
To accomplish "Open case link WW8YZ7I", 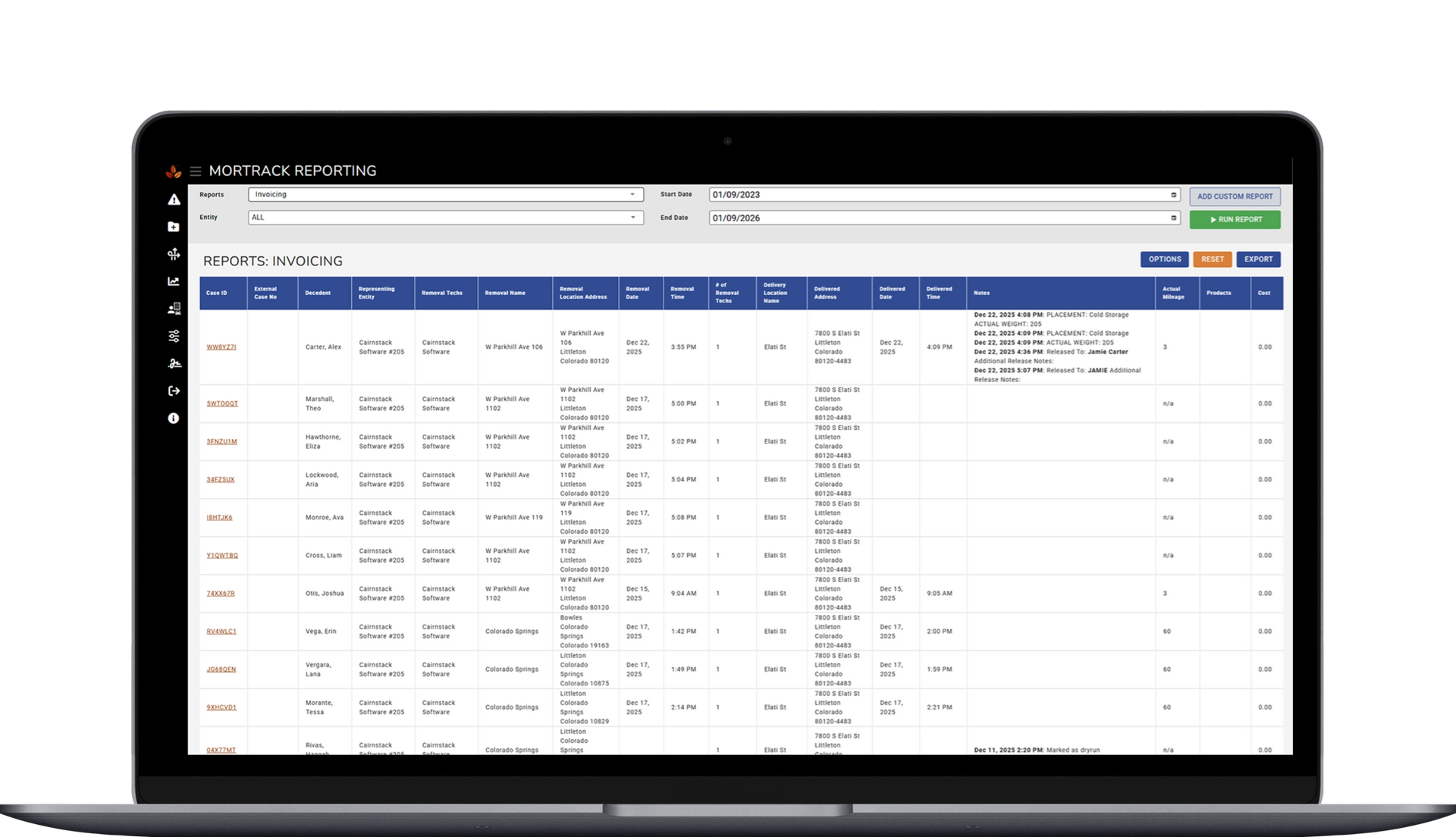I will coord(221,347).
